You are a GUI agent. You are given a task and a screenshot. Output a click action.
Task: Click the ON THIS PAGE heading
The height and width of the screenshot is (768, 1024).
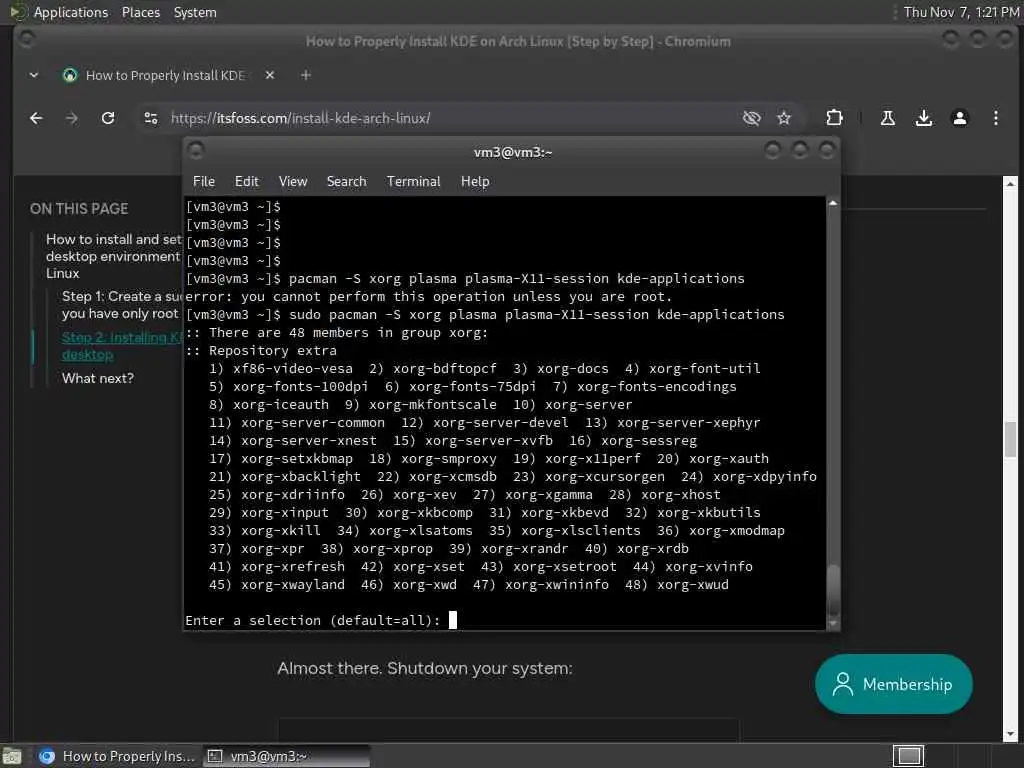(x=79, y=209)
